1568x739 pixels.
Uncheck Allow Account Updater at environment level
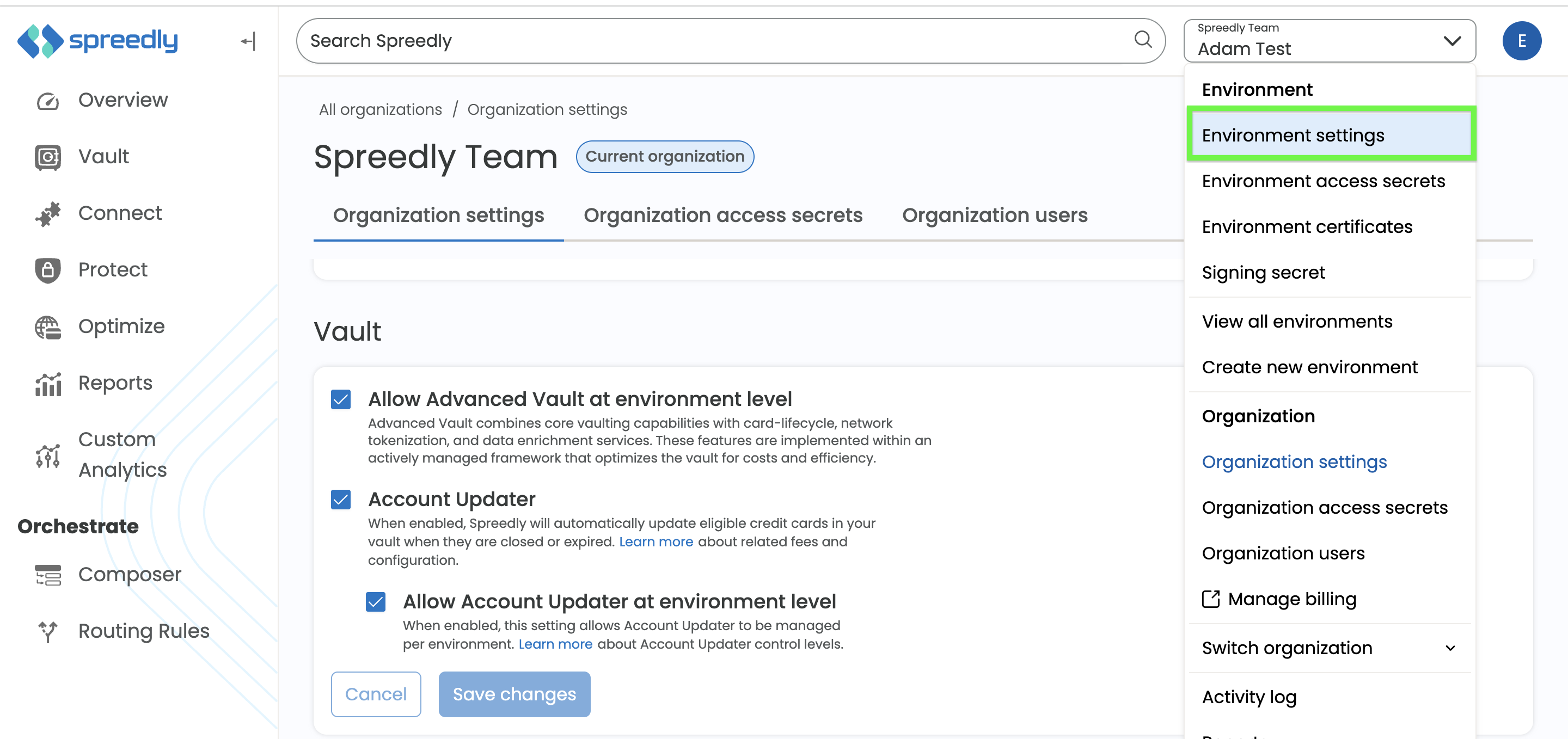pyautogui.click(x=376, y=601)
